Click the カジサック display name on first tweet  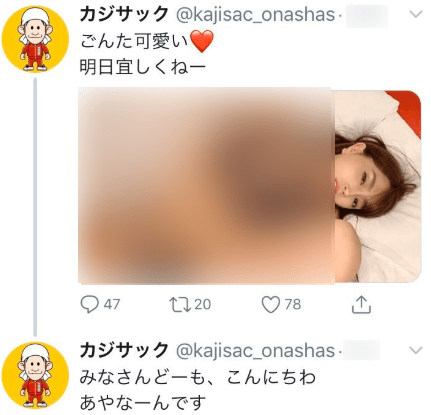coord(124,15)
